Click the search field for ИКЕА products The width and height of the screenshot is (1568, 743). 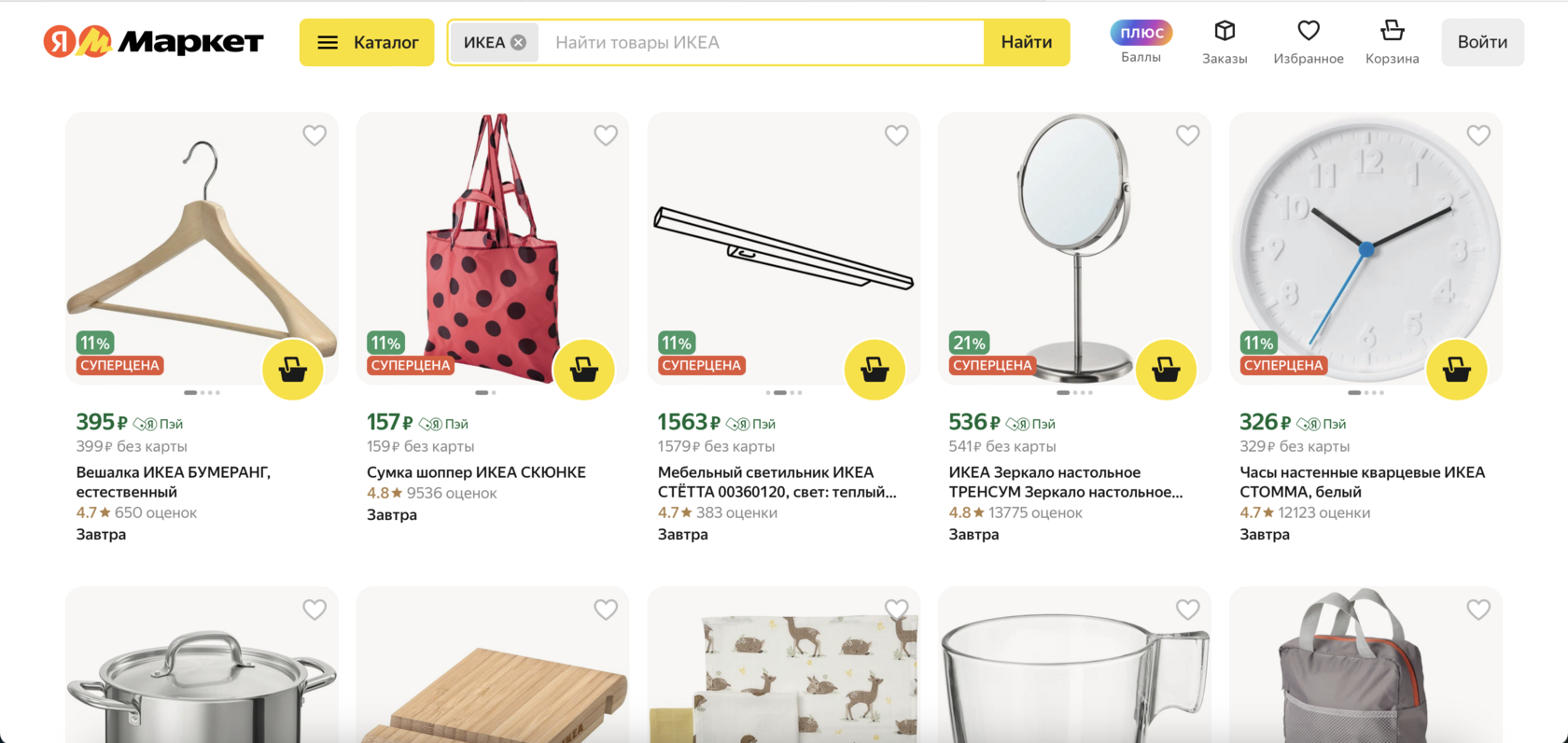[x=761, y=43]
